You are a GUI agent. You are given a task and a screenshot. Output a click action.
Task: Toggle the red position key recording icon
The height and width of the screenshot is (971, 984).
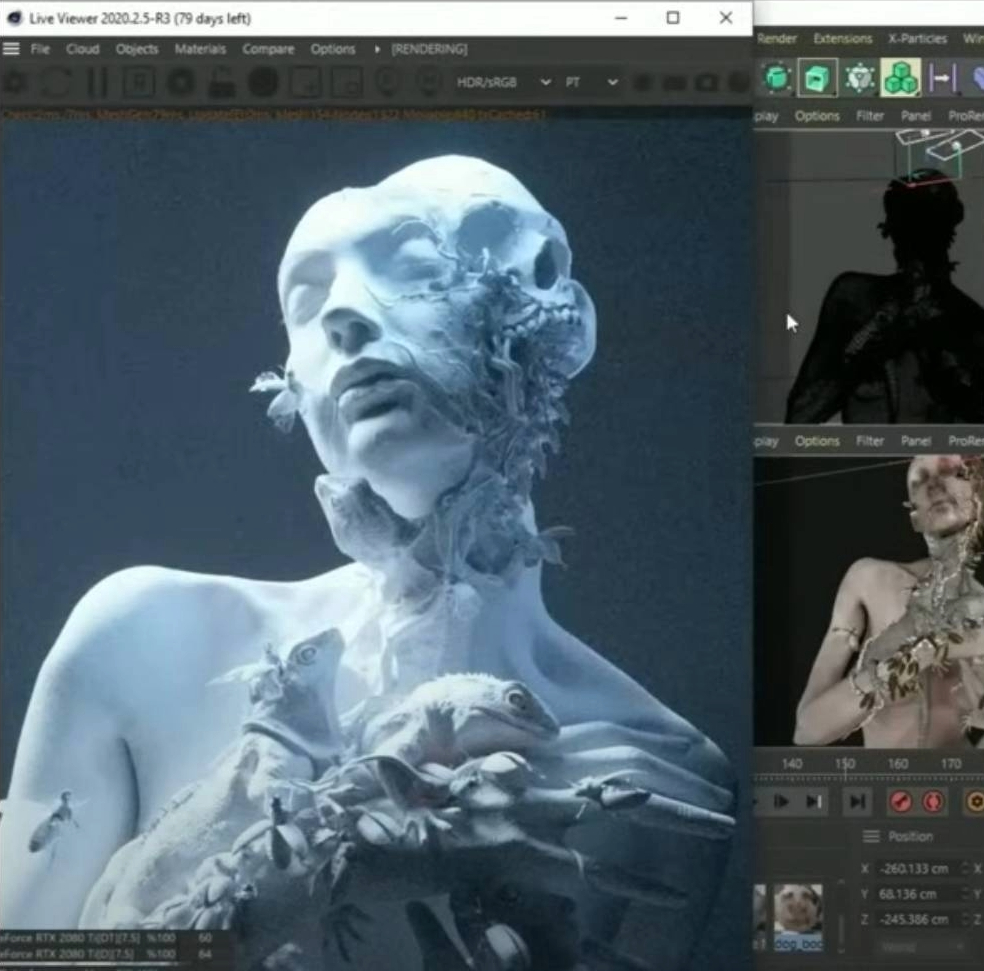[x=900, y=801]
